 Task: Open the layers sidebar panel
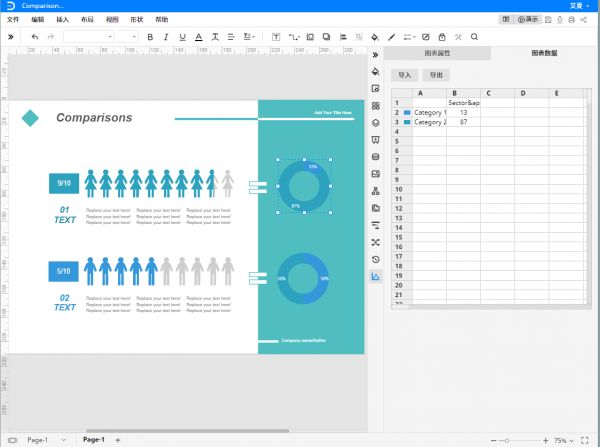point(375,123)
